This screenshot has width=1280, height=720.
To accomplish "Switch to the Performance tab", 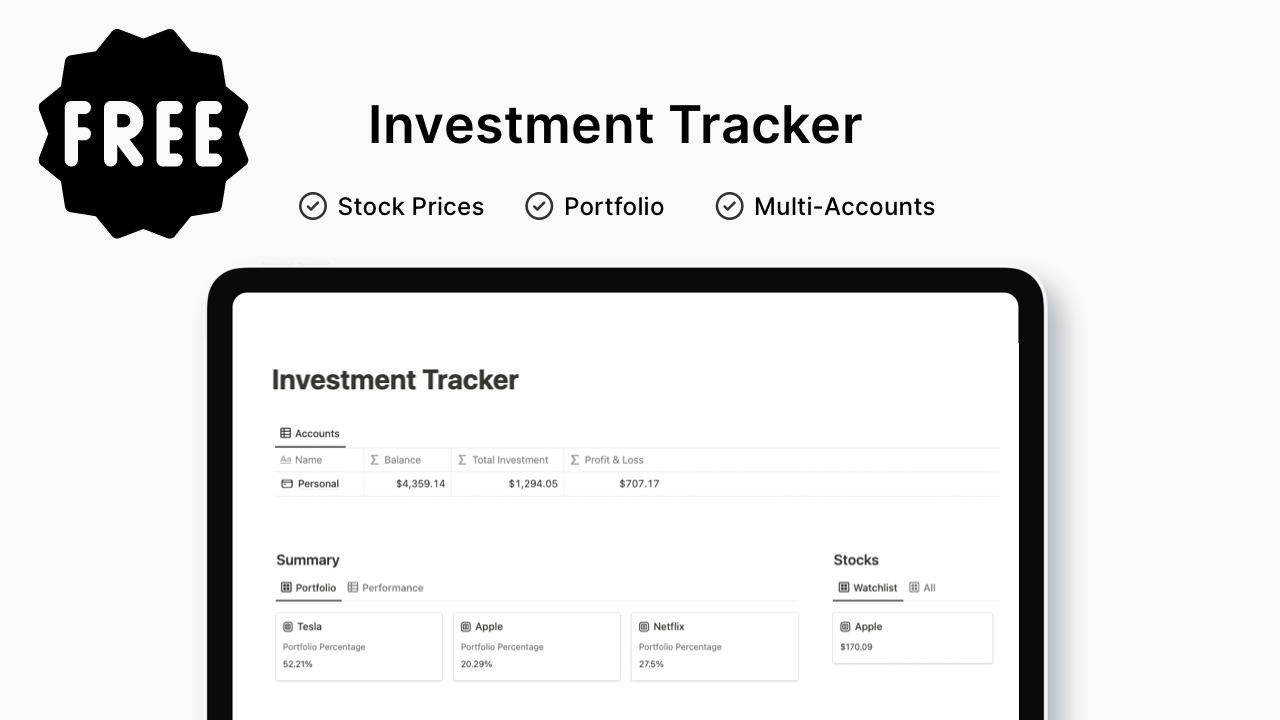I will click(x=385, y=587).
